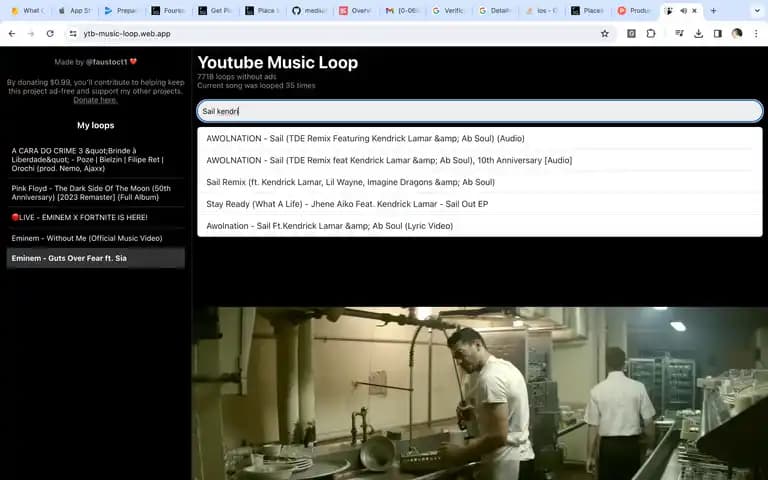Play 'Pink Floyd - The Dark Side Of The Moon' loop
This screenshot has height=480, width=768.
(x=96, y=193)
